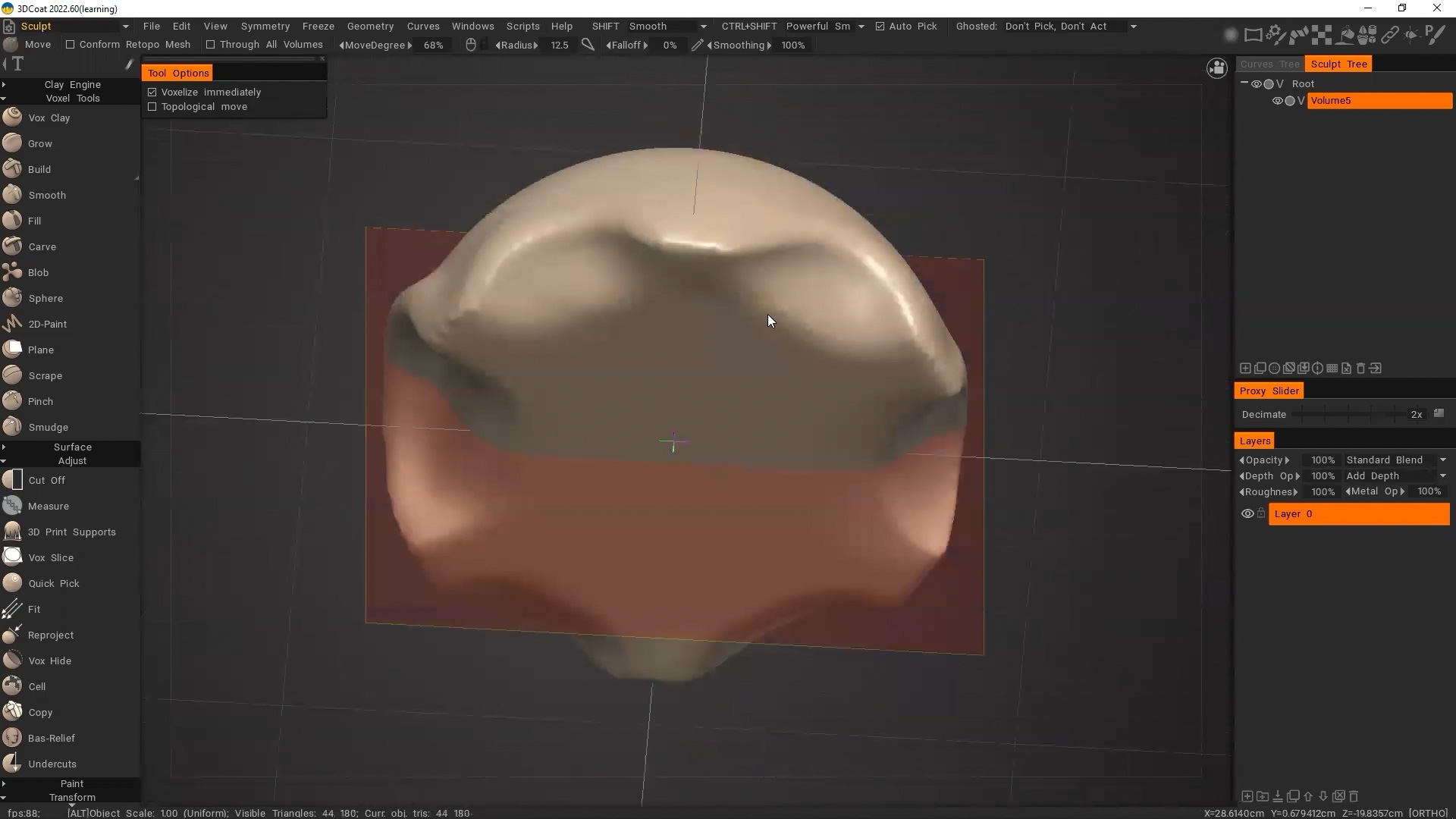
Task: Select the Vox Clay tool
Action: click(49, 118)
